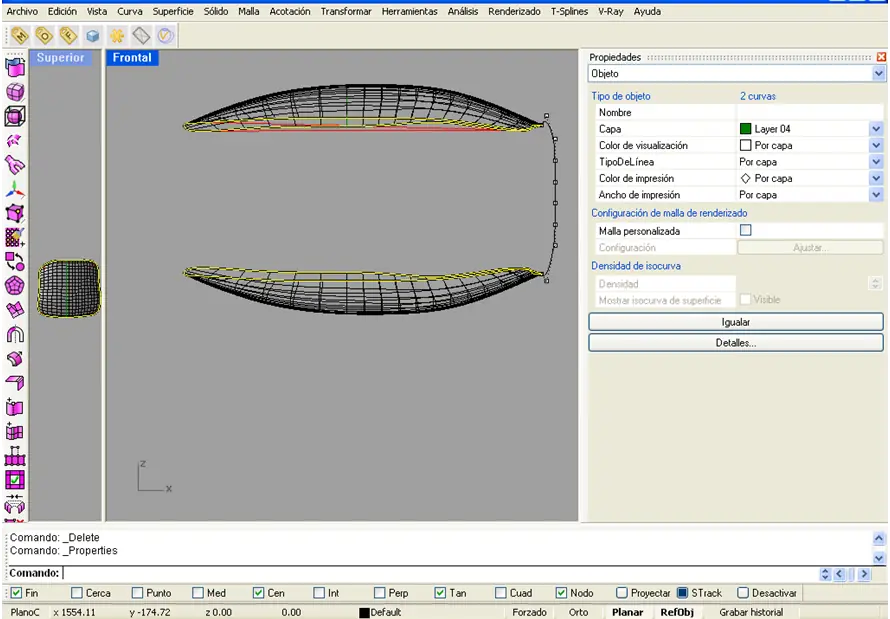Viewport: 890px width, 619px height.
Task: Click the pink pentagon face icon in the sidebar
Action: click(15, 285)
